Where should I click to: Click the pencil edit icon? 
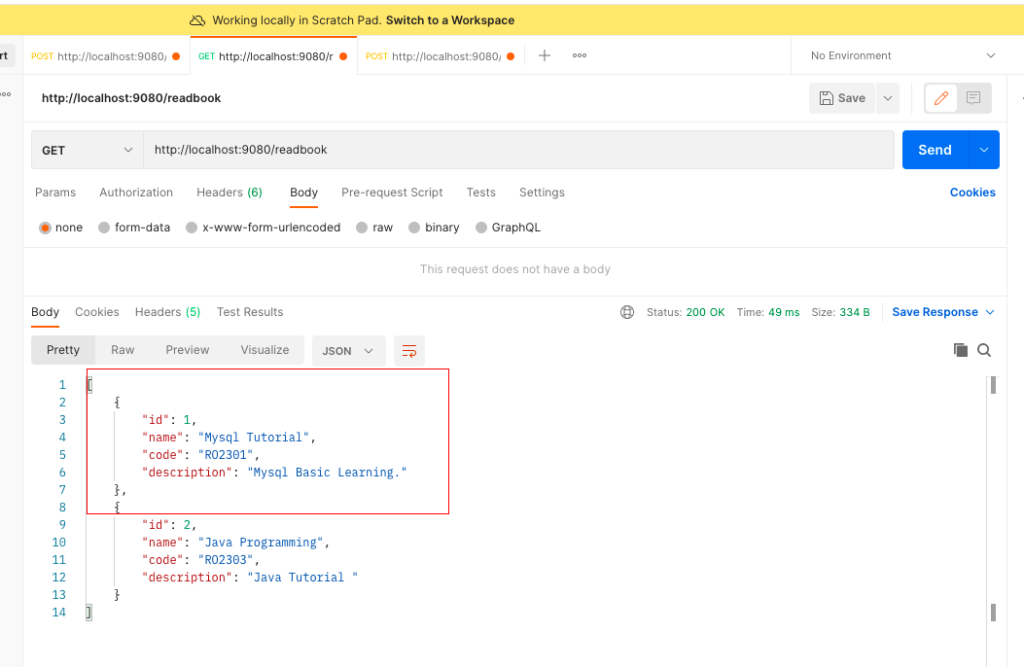941,98
